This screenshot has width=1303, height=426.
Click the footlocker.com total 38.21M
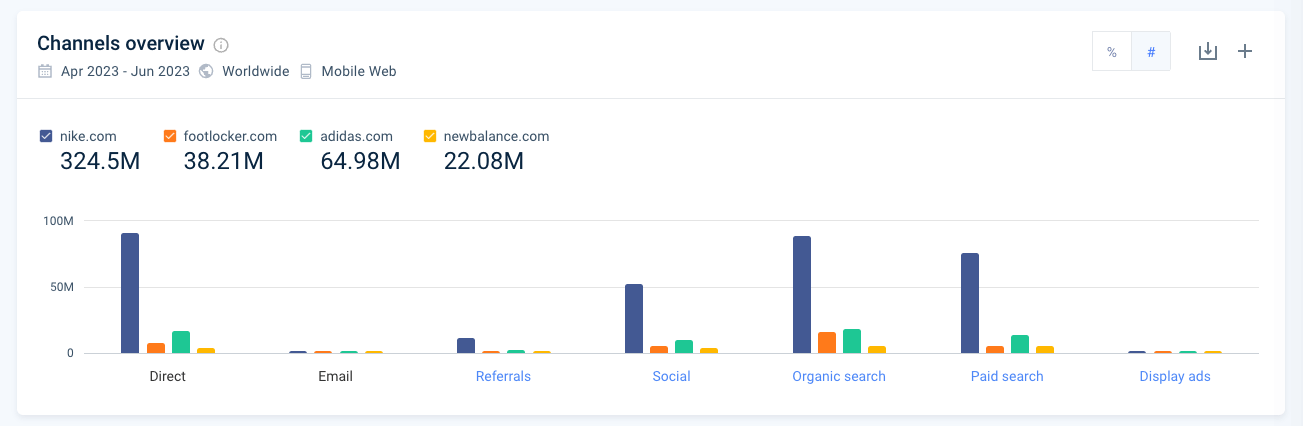pyautogui.click(x=223, y=160)
